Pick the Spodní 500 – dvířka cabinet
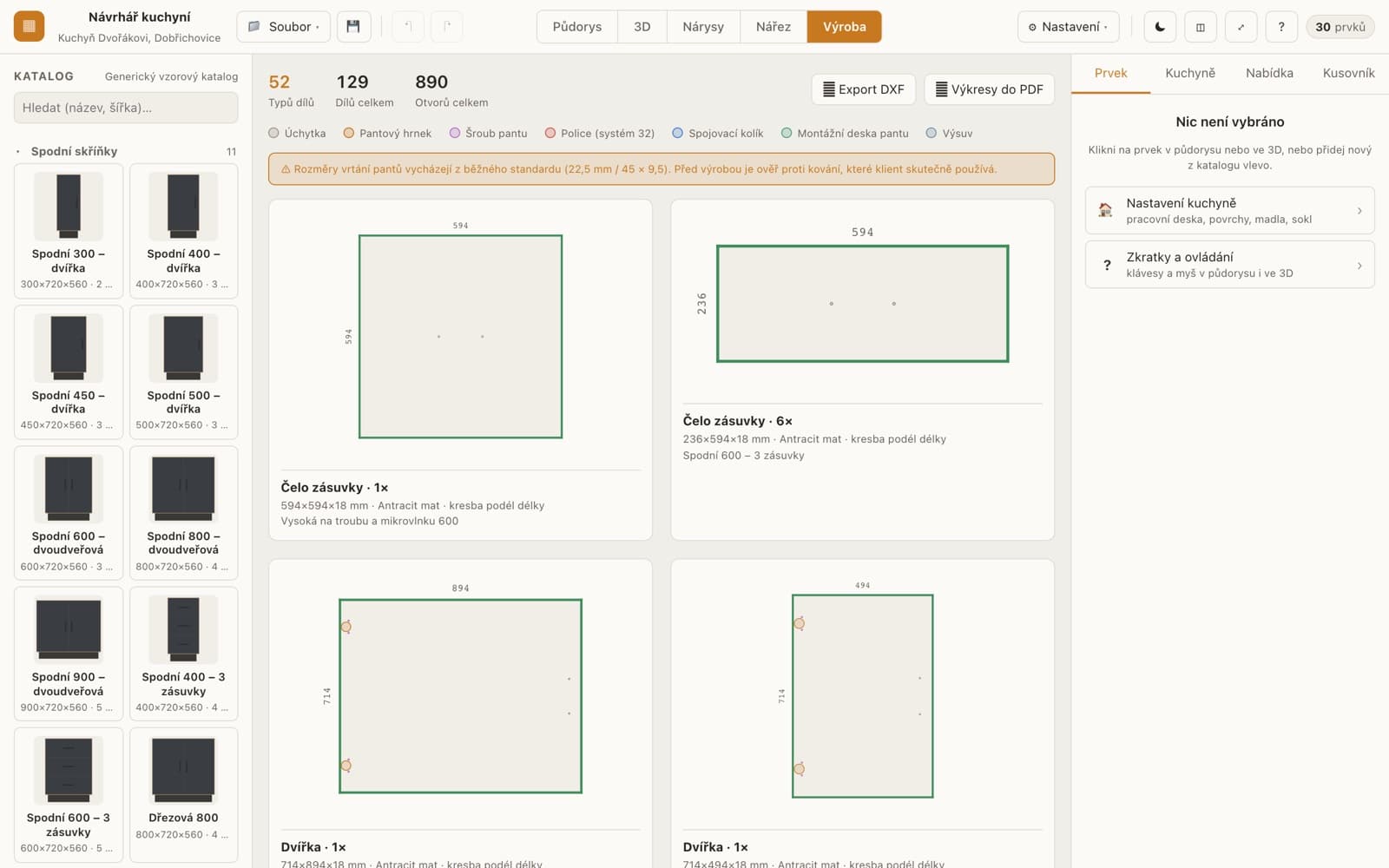 tap(183, 372)
